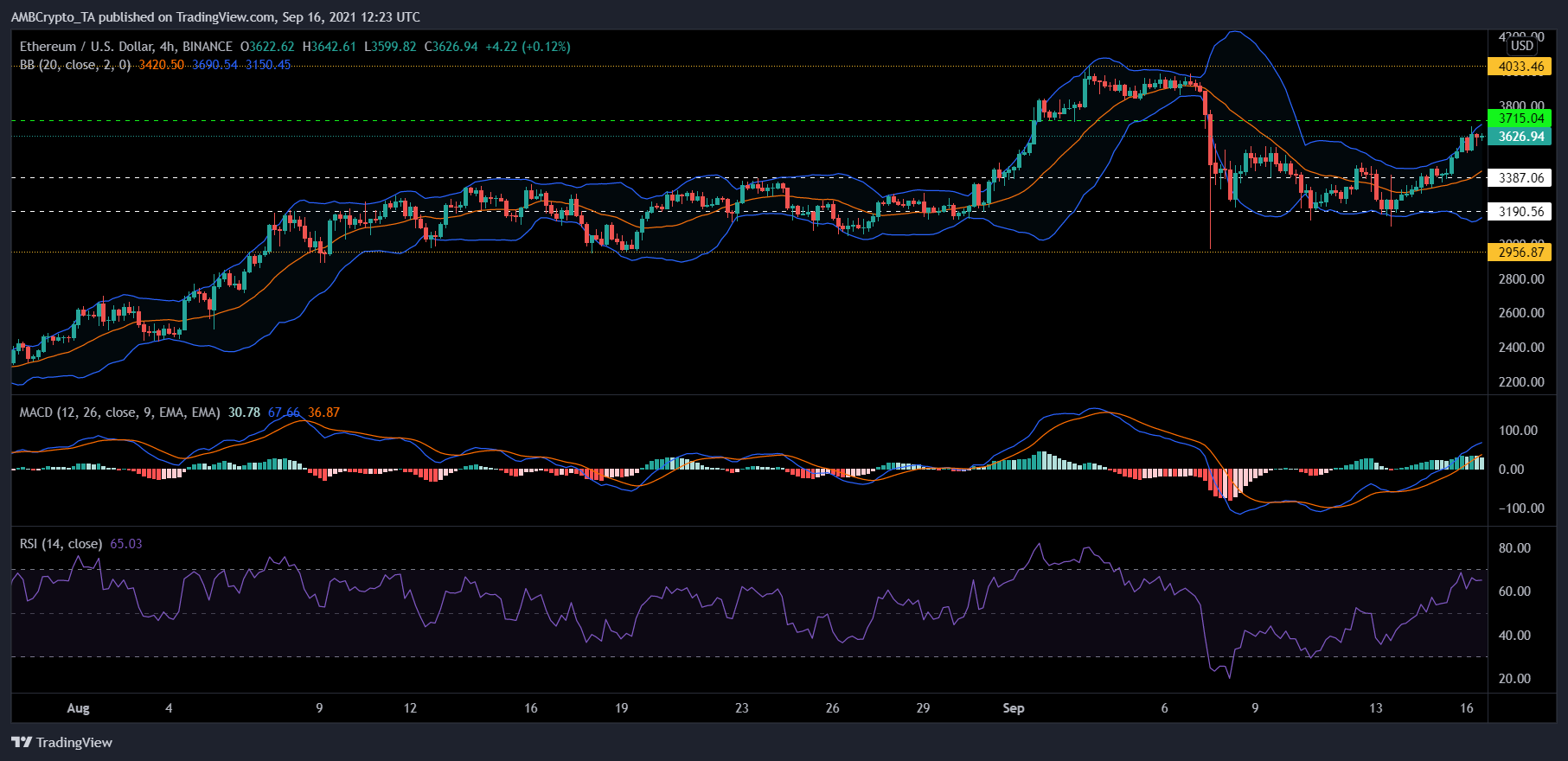Click the Sep label on time axis

(x=1014, y=708)
